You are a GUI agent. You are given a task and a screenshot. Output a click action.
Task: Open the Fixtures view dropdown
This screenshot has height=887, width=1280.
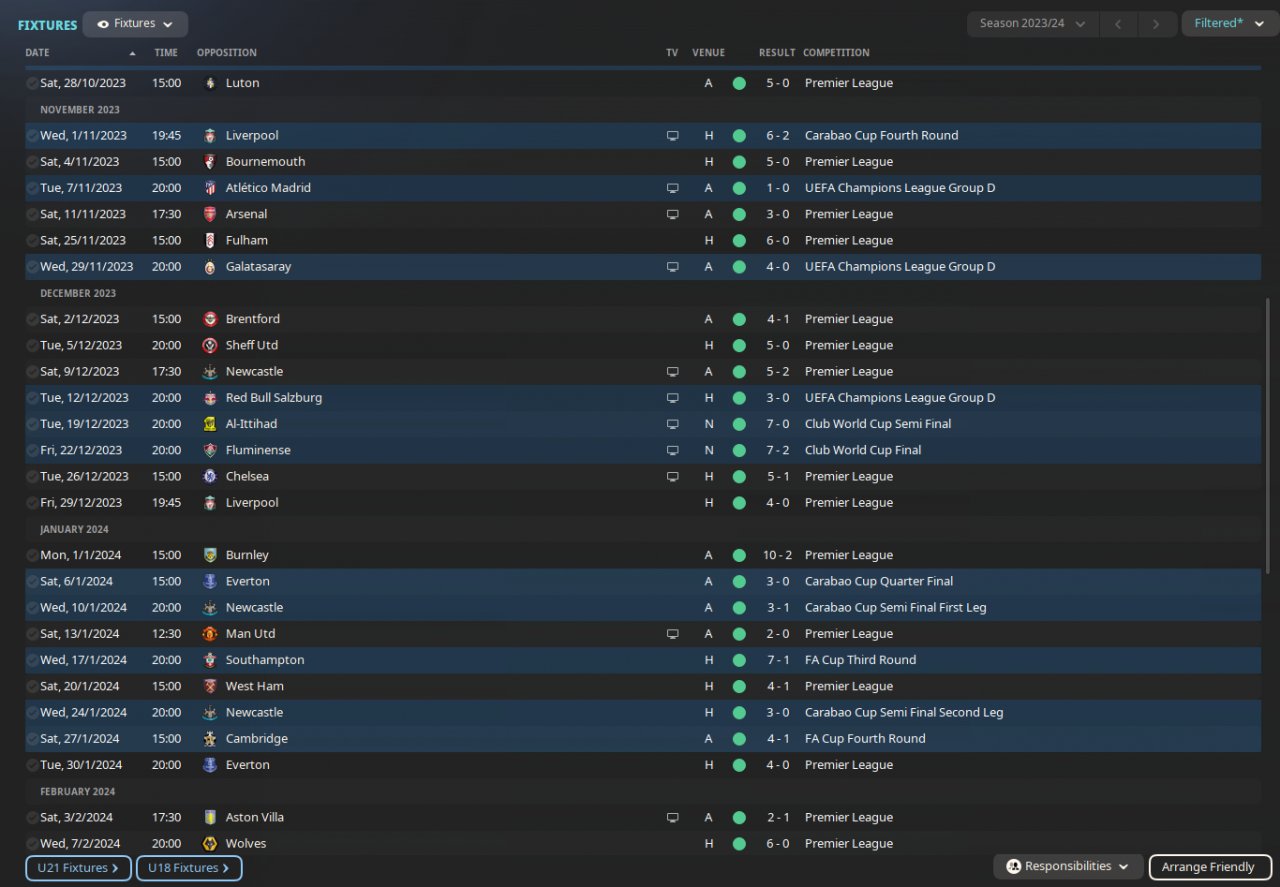(135, 24)
